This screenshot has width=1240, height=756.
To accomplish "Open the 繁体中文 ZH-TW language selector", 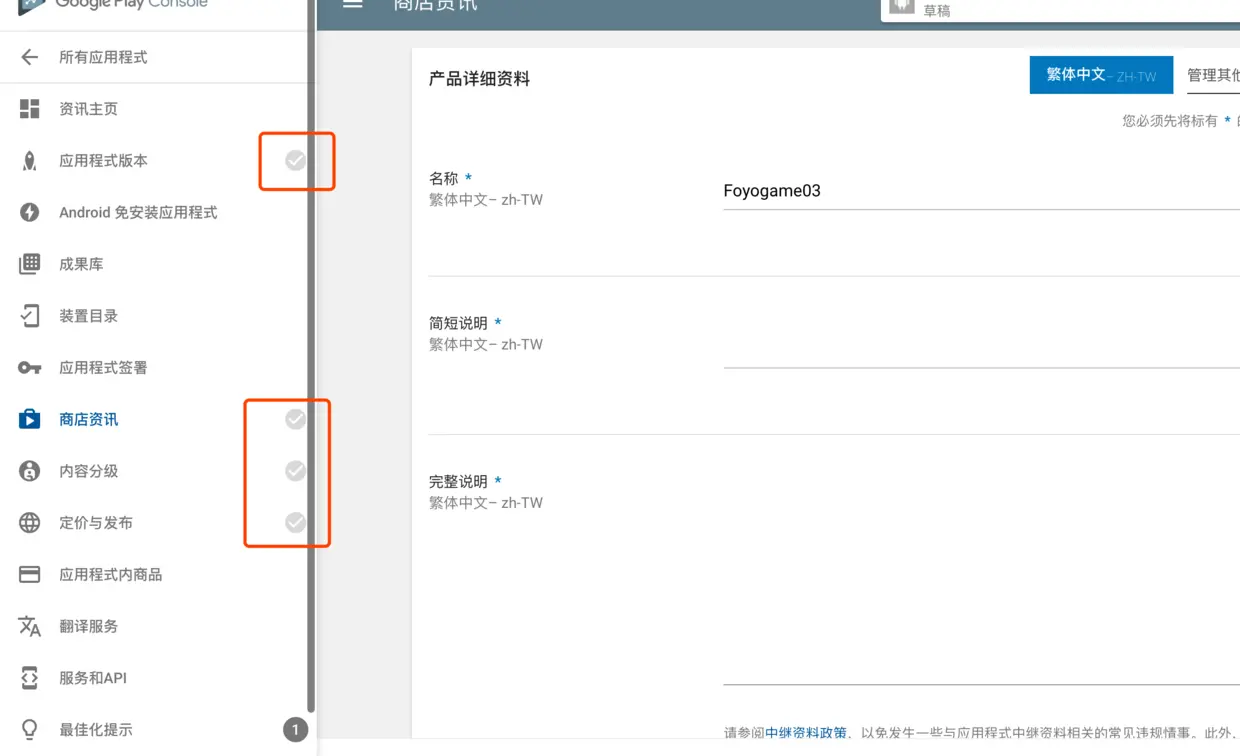I will coord(1100,74).
